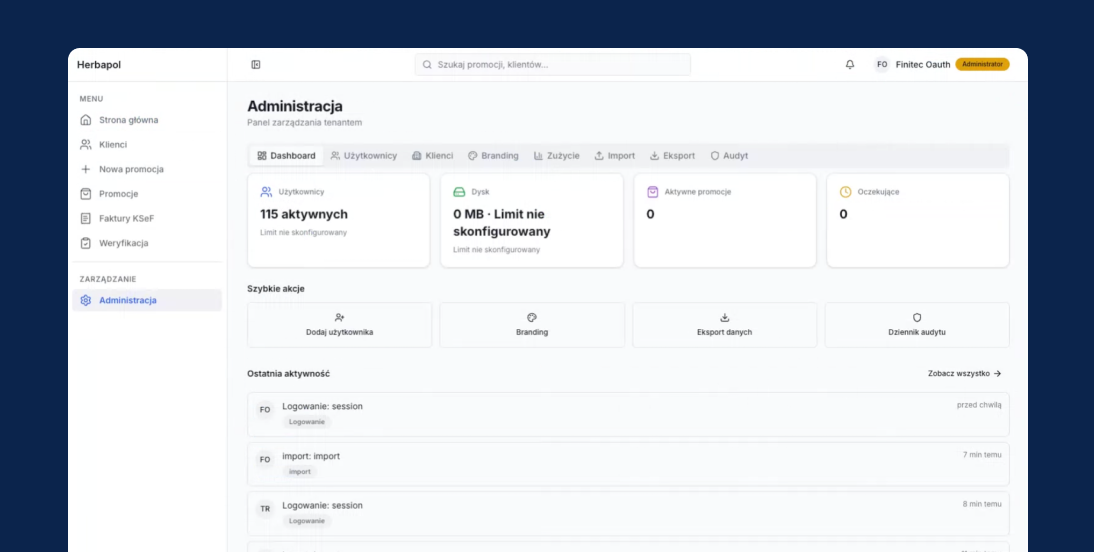
Task: Navigate to Nowa promocja in sidebar
Action: coord(131,169)
